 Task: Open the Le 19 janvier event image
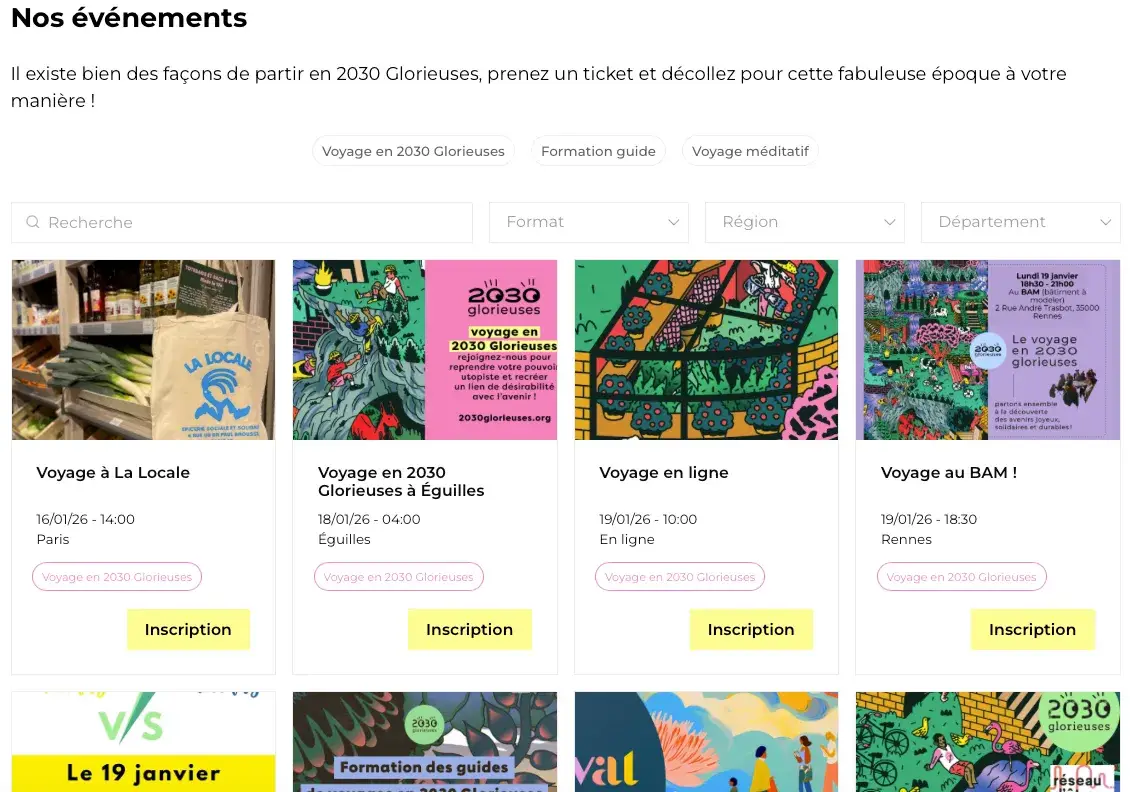pyautogui.click(x=143, y=742)
